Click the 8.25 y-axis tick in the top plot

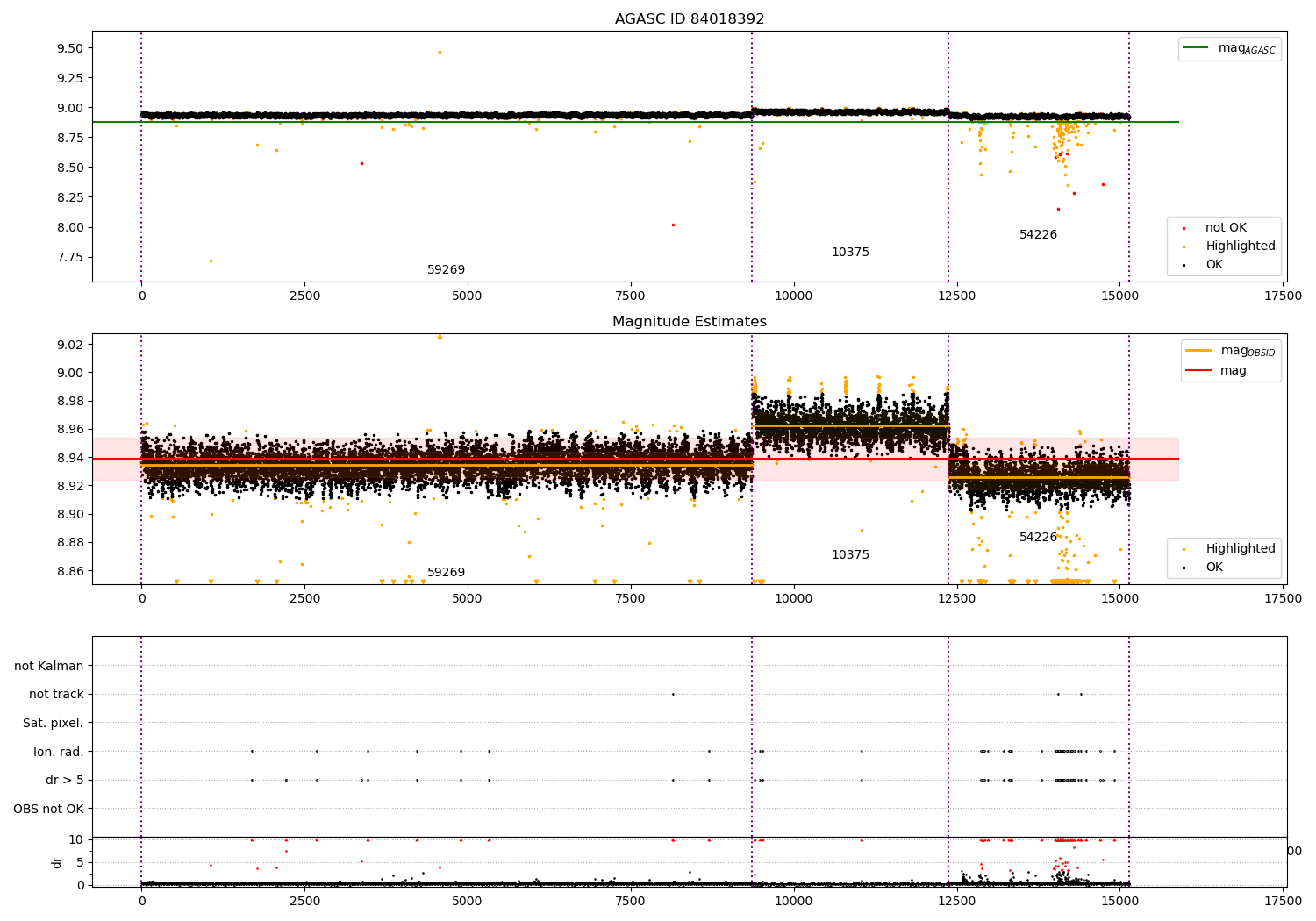pos(70,198)
